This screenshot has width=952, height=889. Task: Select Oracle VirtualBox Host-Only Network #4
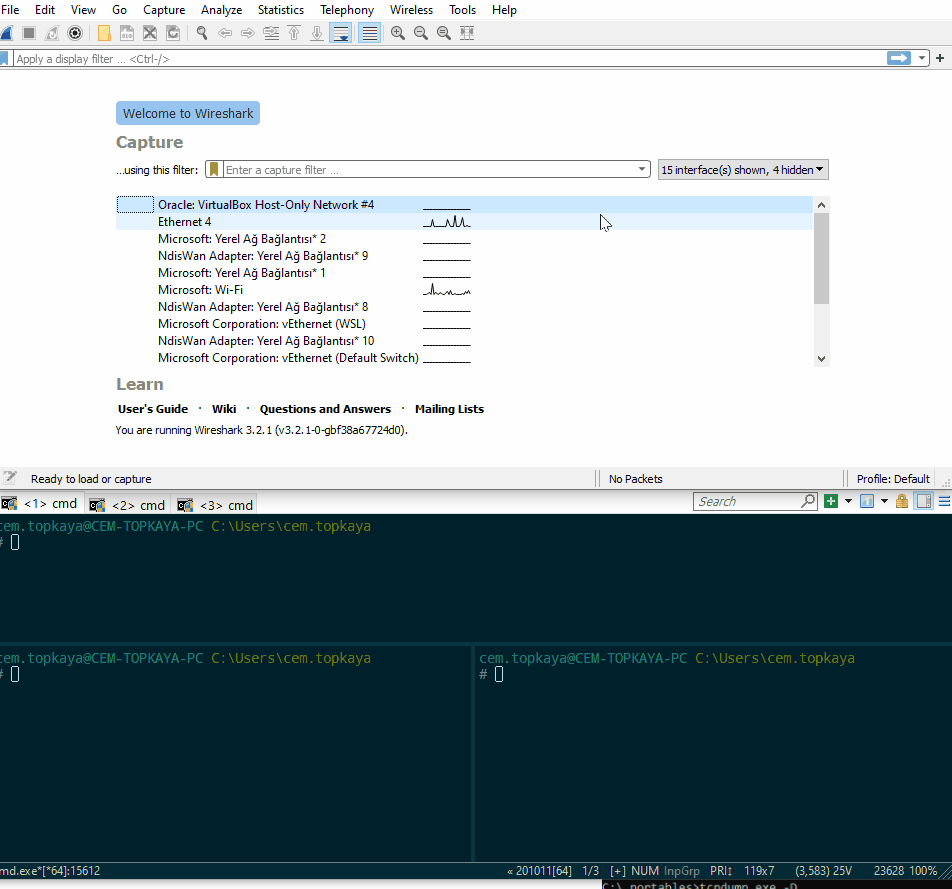pyautogui.click(x=464, y=205)
